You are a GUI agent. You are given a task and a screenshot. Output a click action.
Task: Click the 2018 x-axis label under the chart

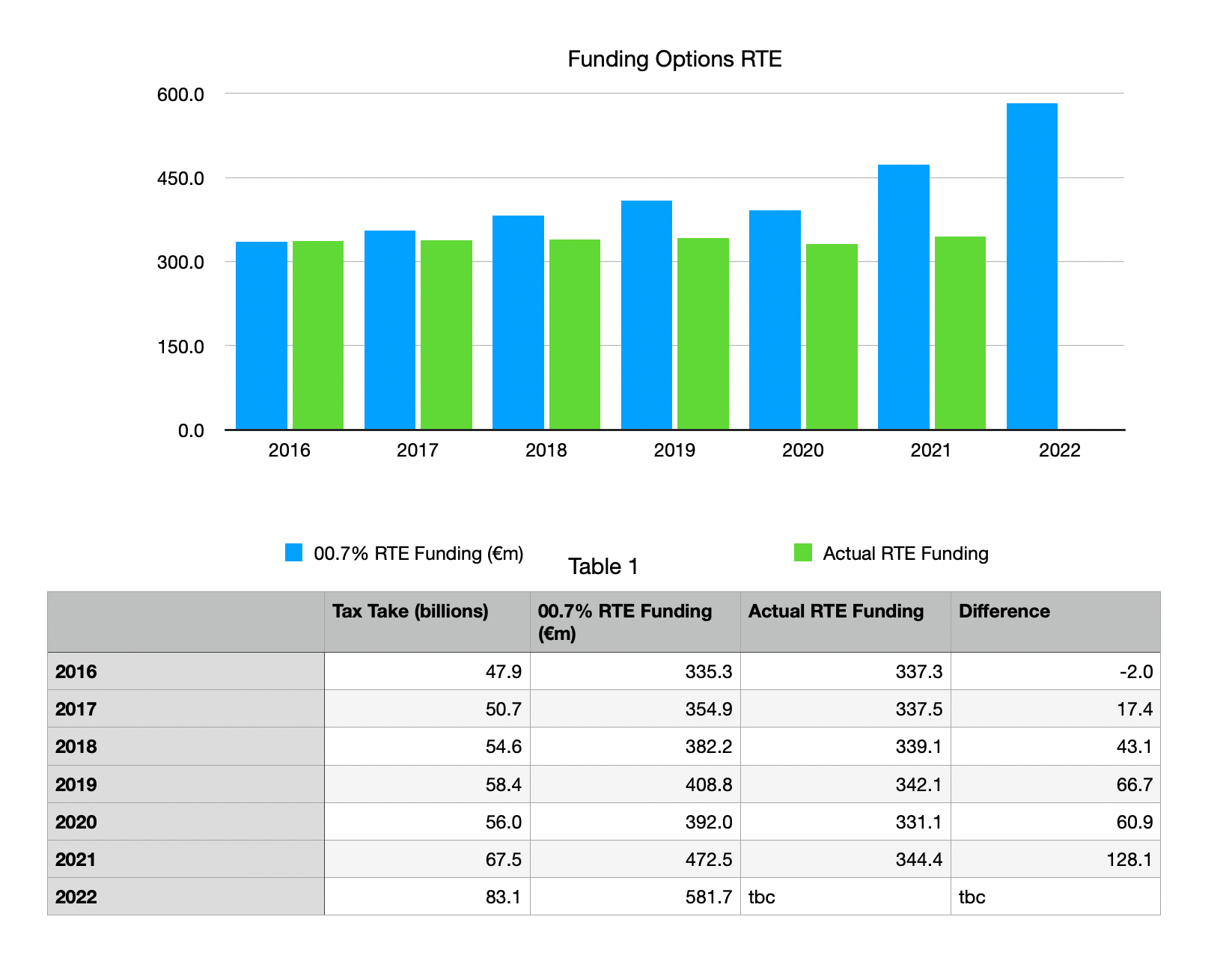coord(546,450)
